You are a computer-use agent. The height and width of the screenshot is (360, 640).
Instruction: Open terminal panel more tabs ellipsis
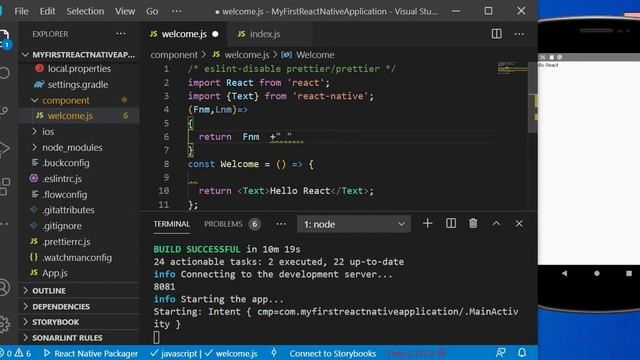point(281,224)
